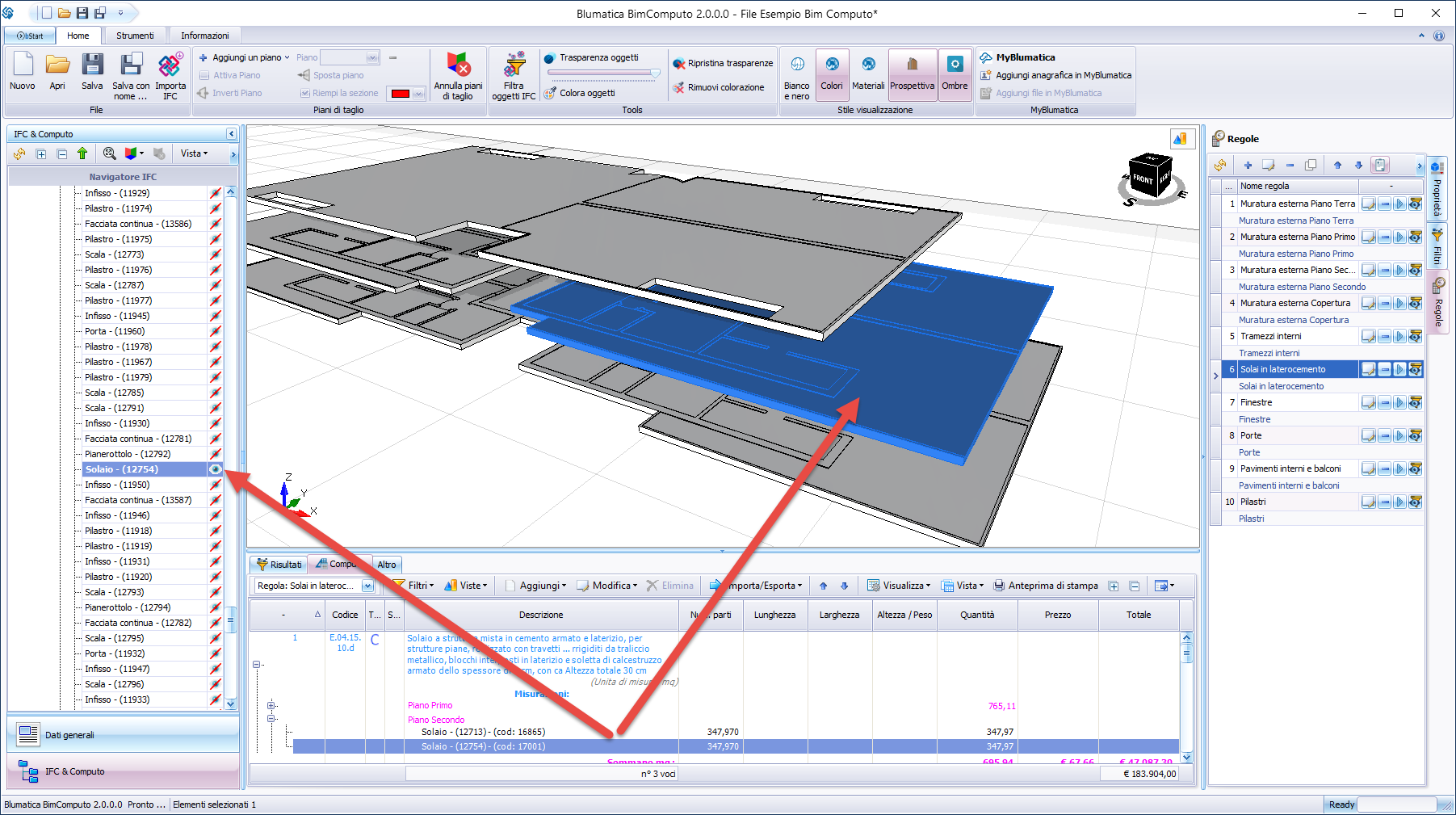Click Anteprima di stampa
Screen dimensions: 1456x815
pyautogui.click(x=1045, y=586)
